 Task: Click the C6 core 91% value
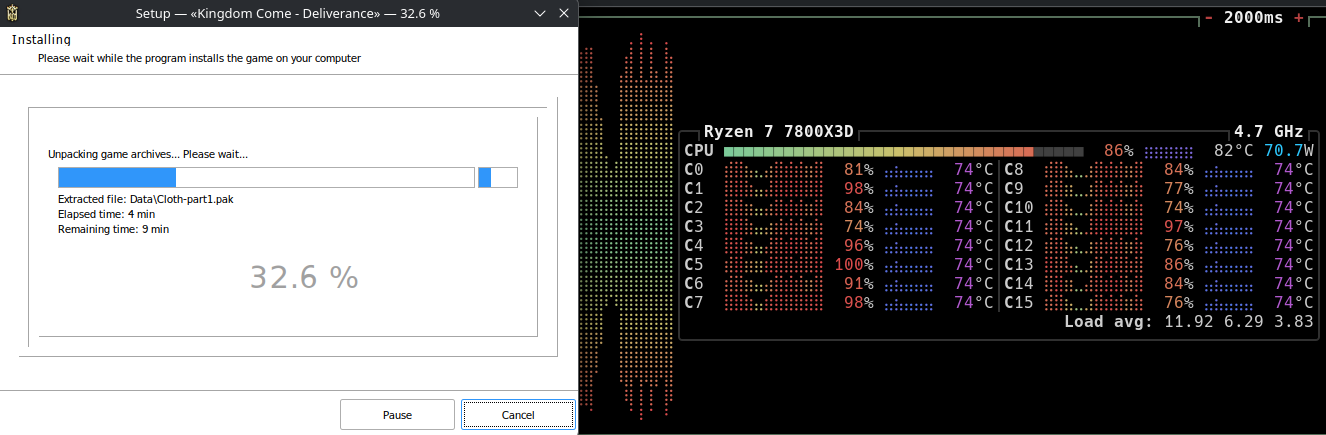coord(859,284)
